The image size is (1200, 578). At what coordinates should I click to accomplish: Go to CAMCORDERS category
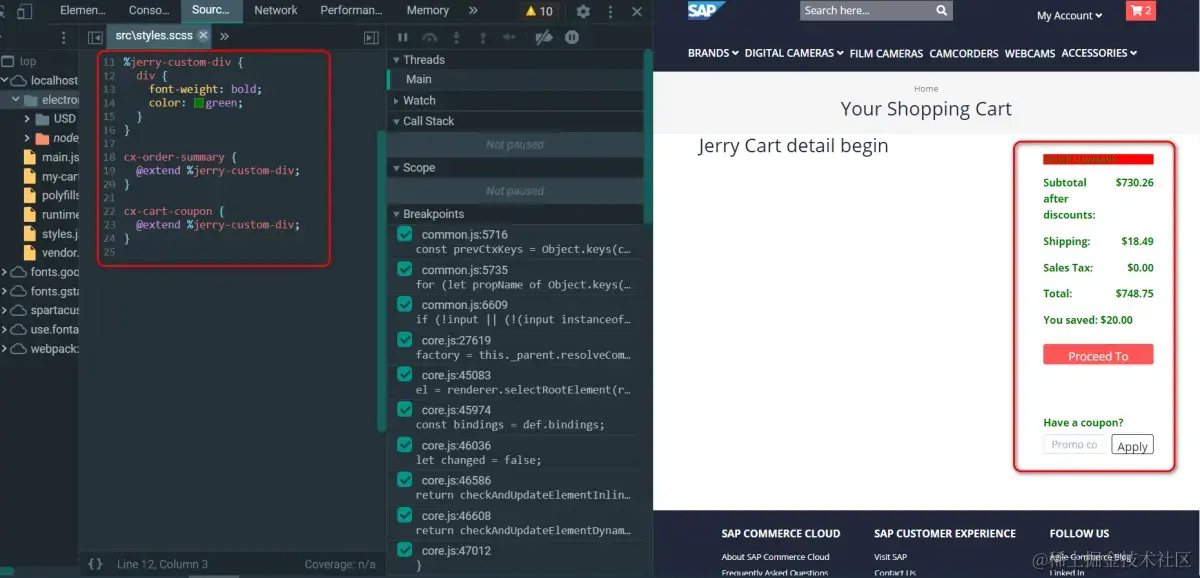click(x=964, y=54)
